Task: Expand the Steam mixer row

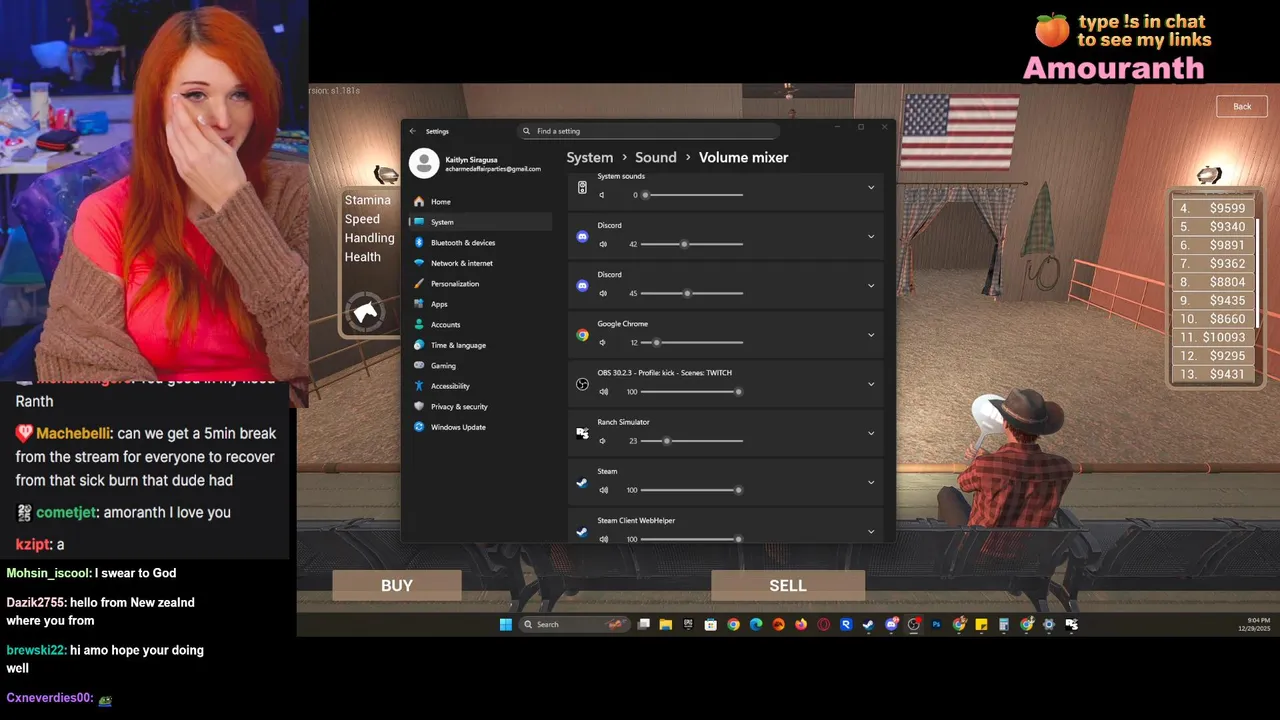Action: [871, 482]
